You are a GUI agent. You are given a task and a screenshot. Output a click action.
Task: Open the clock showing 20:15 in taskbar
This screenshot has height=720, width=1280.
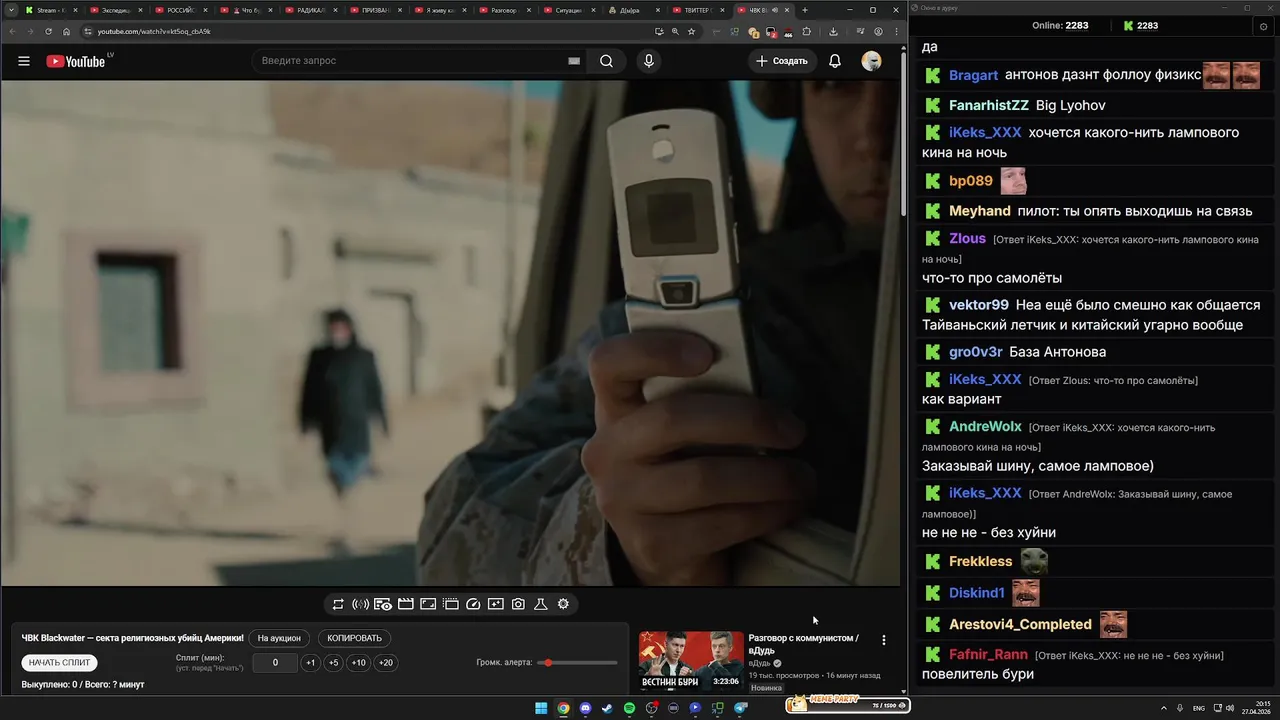click(x=1257, y=708)
